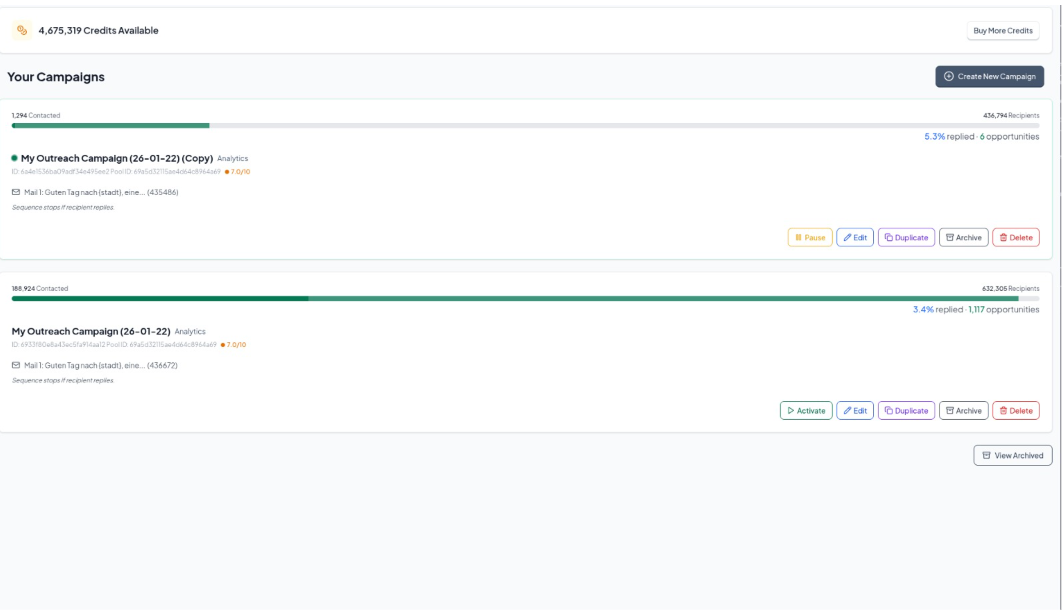
Task: Click the archive box icon in View Archived
Action: pos(986,455)
